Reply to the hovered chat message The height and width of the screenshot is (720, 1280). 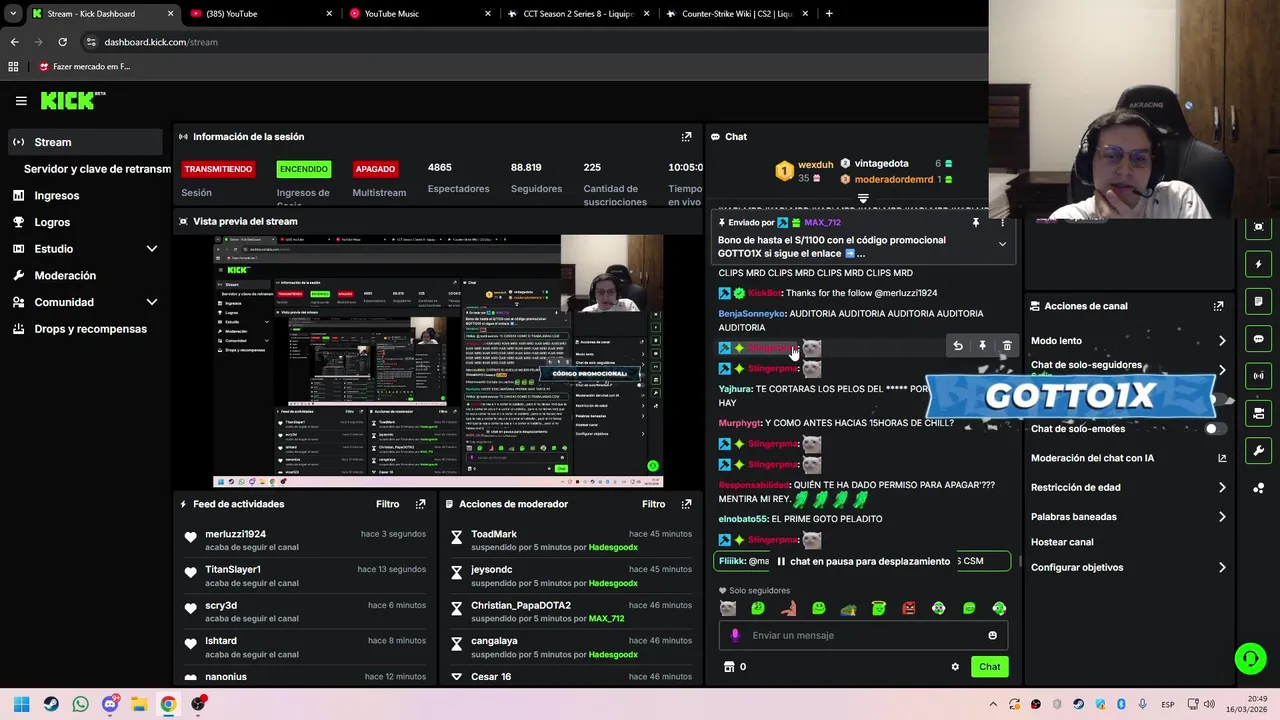click(957, 346)
